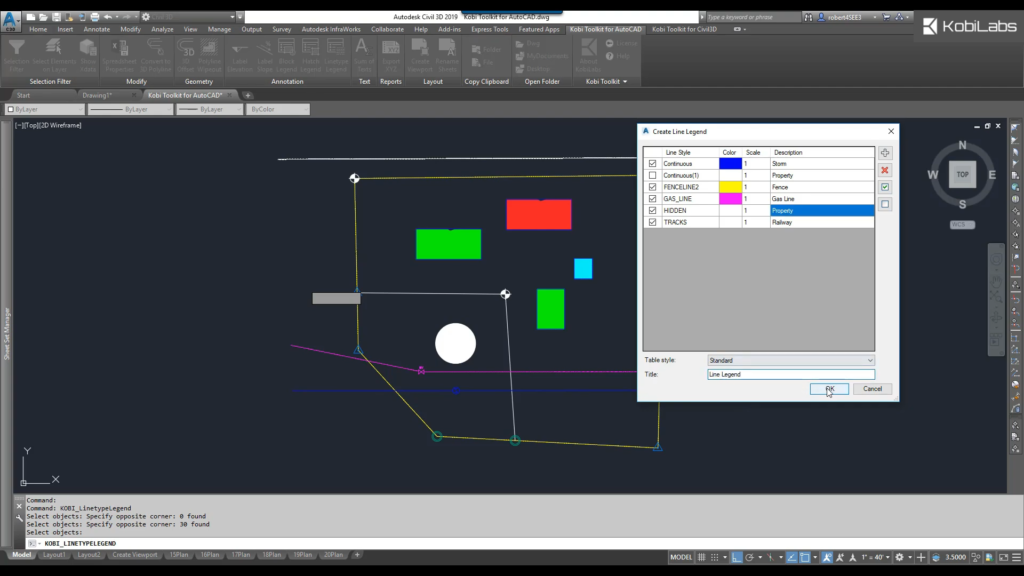Click the Sum of Texts tool

[x=364, y=56]
